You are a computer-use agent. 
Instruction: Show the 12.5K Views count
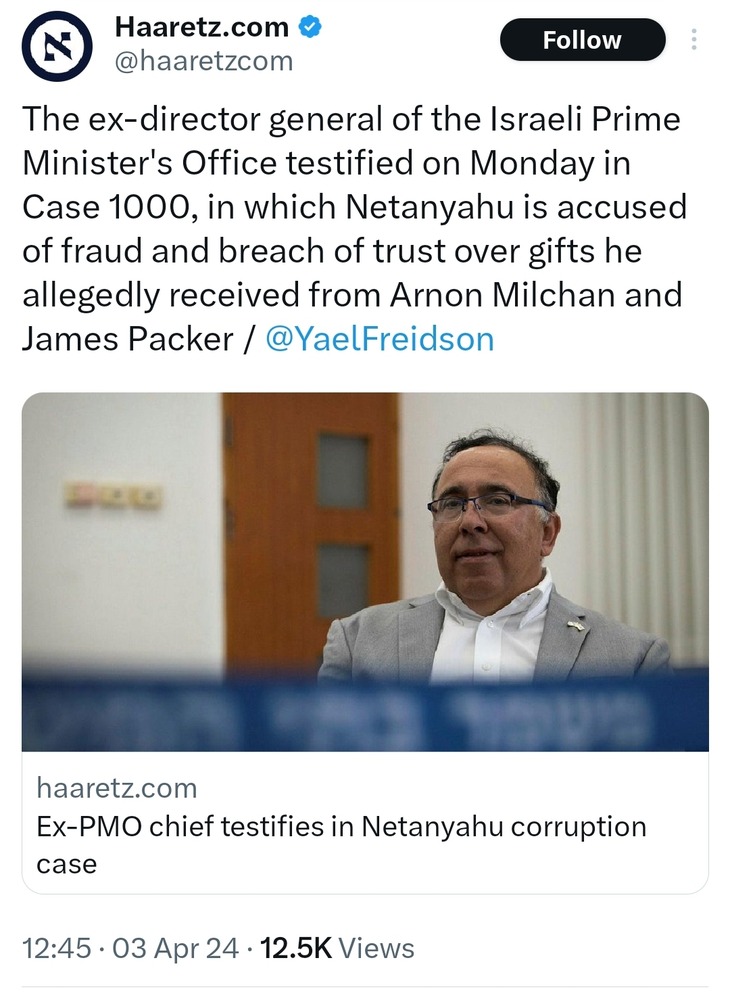[336, 948]
